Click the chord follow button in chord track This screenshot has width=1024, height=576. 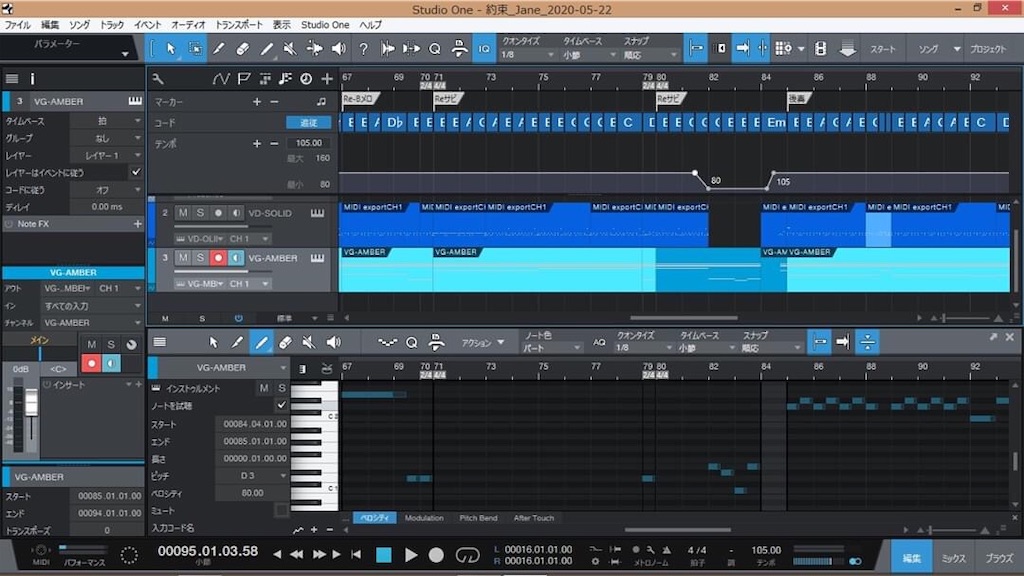(308, 123)
